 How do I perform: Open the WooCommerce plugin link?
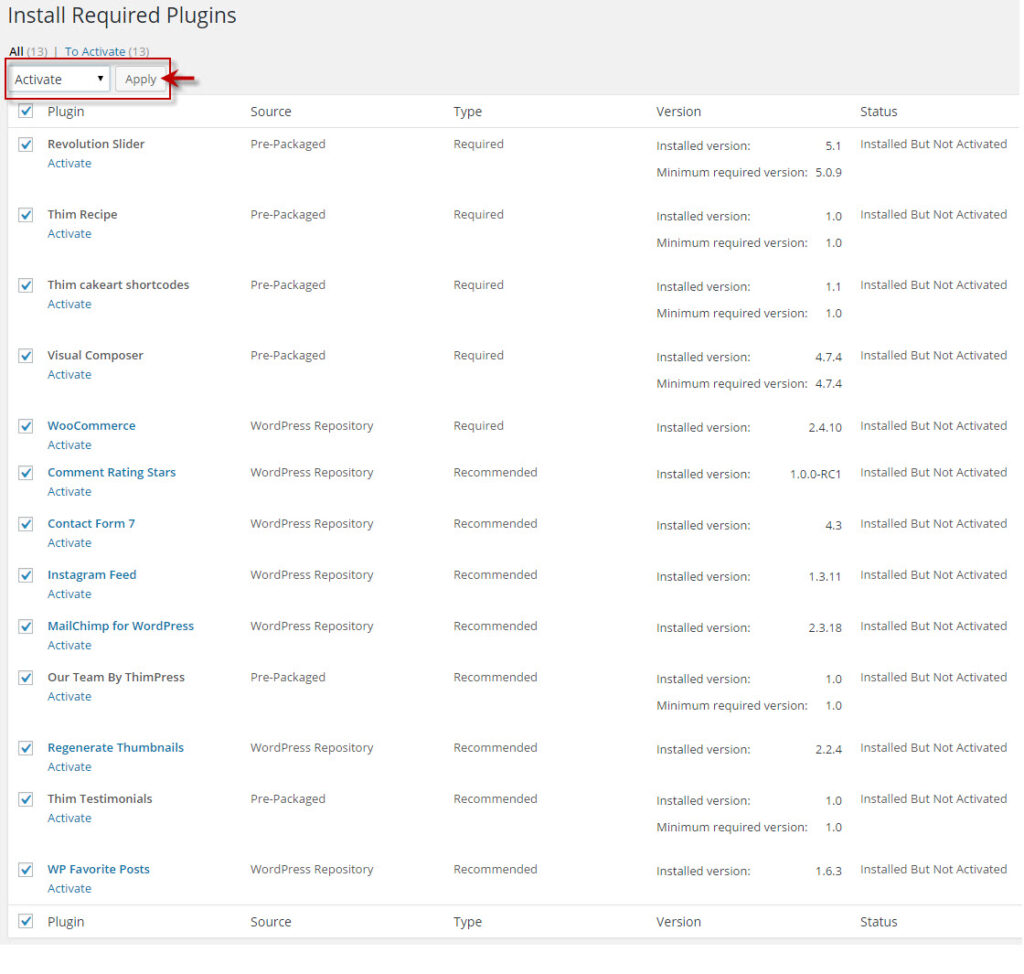tap(91, 426)
